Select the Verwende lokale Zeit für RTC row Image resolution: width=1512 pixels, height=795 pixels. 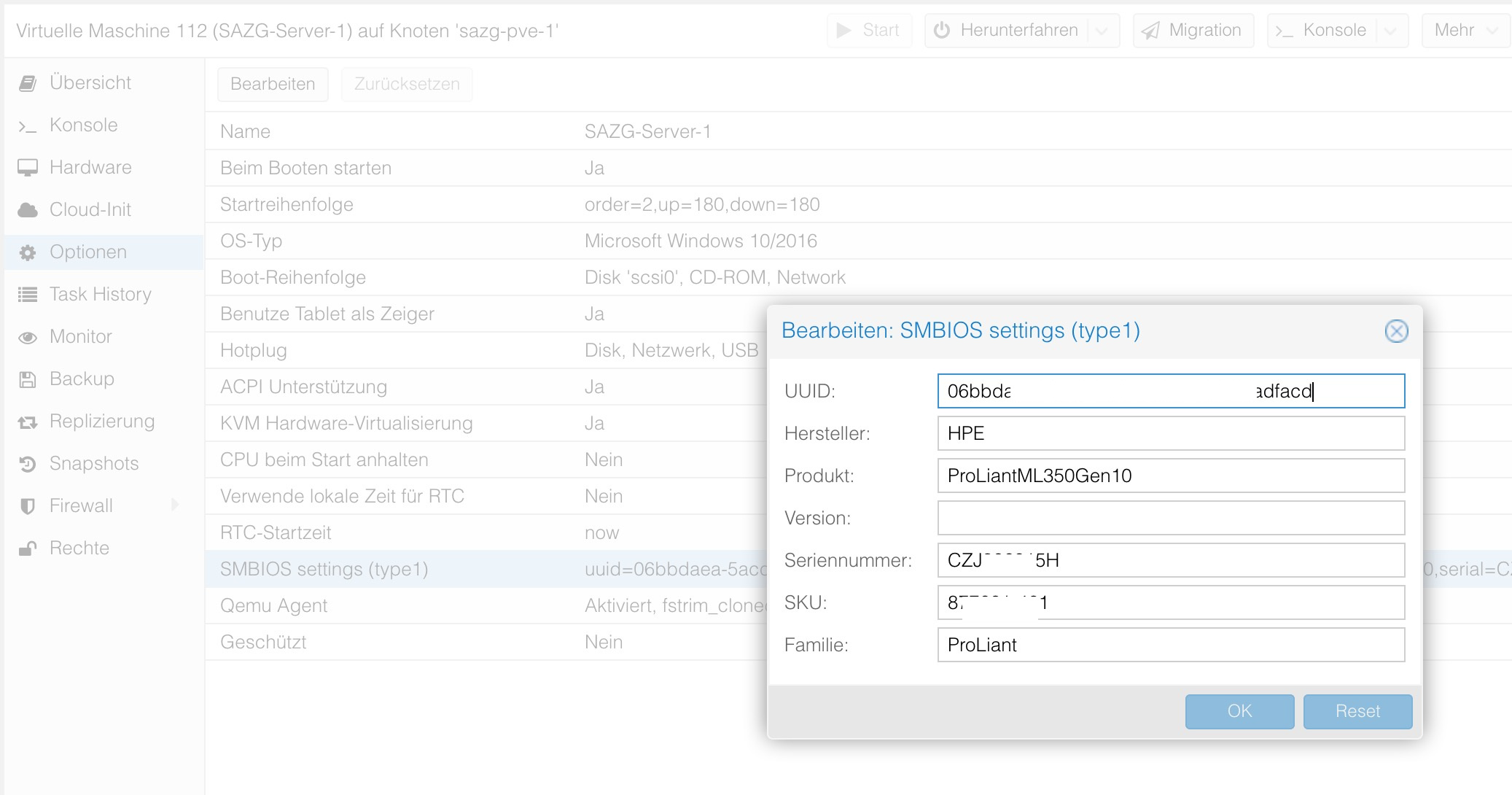[x=486, y=496]
